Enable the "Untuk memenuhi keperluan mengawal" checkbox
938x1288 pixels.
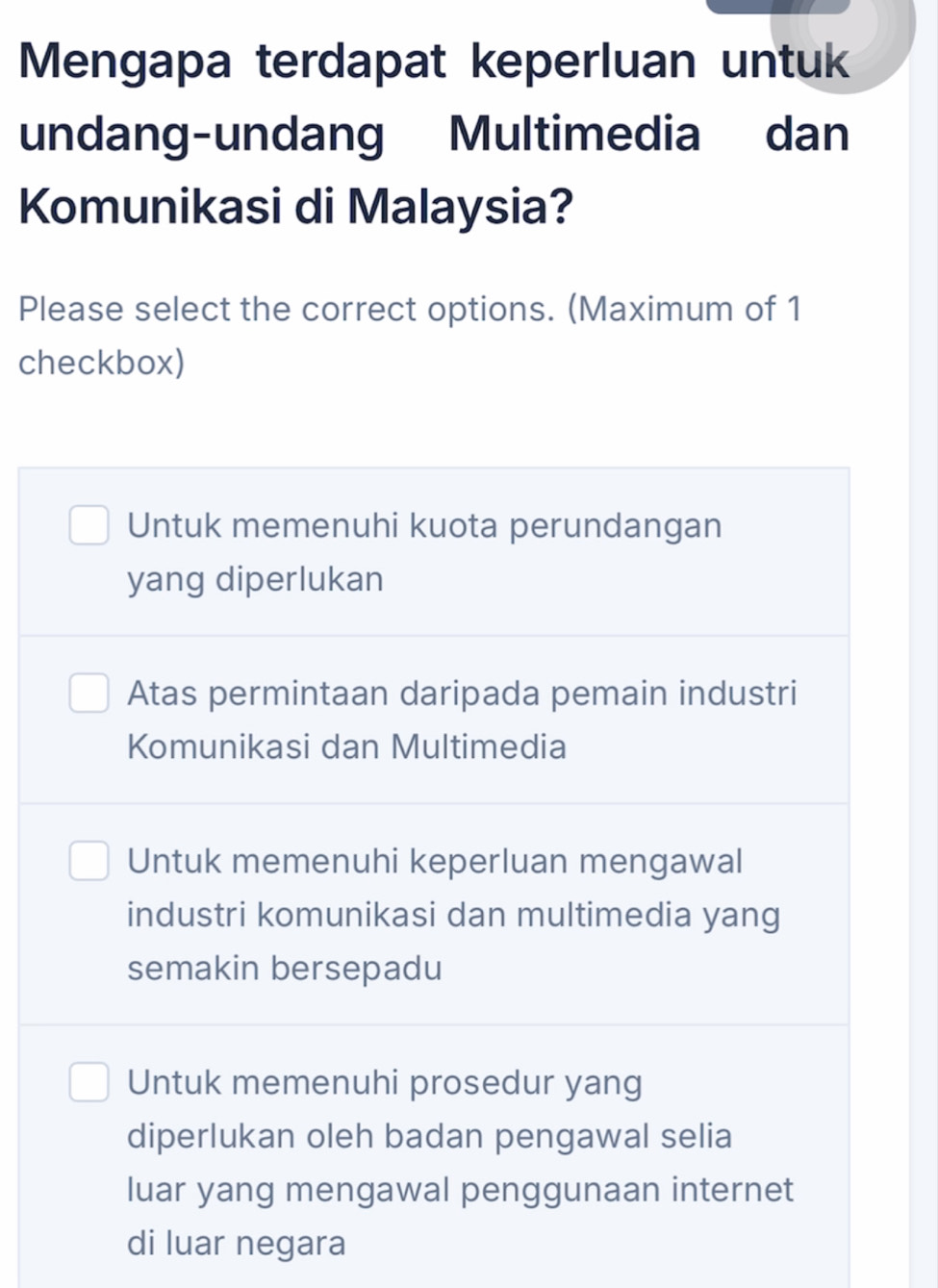[89, 860]
